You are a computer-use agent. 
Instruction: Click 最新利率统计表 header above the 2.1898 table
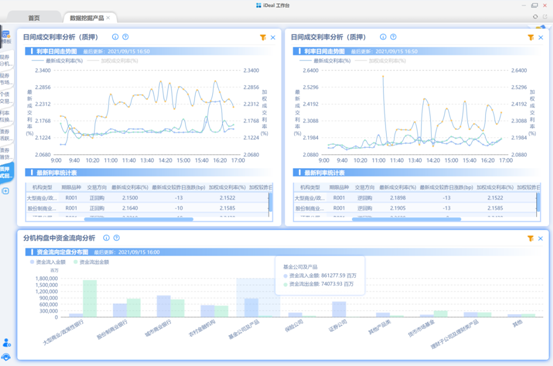click(x=324, y=172)
